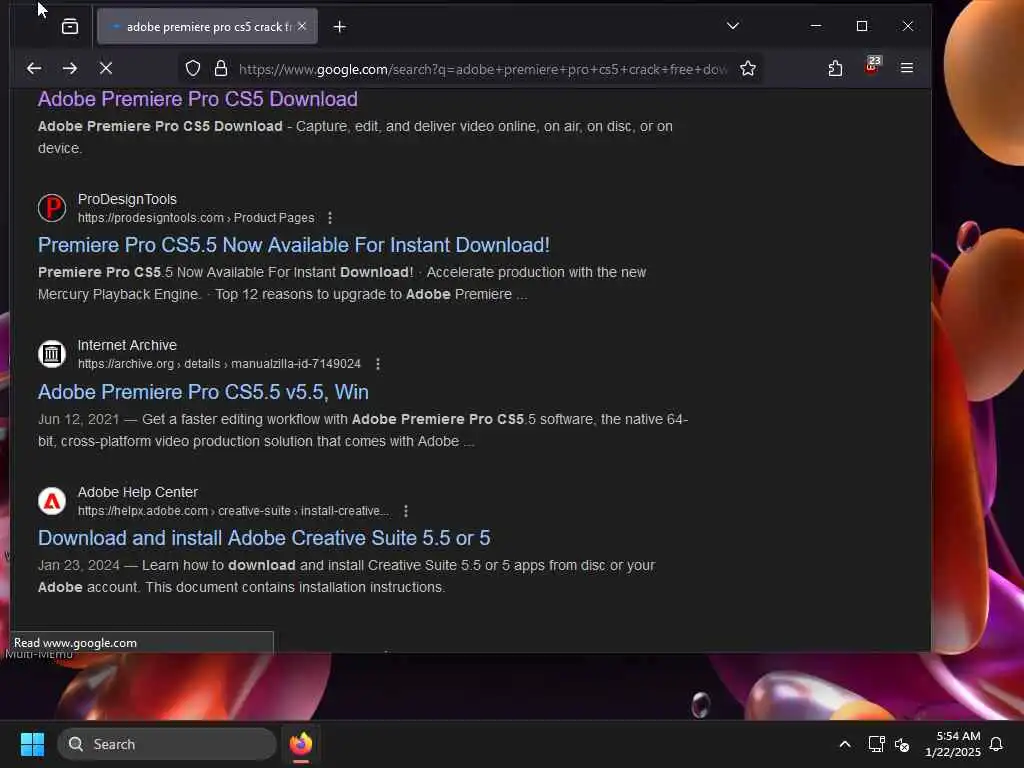View site security padlock info
Screen dimensions: 1024x768
point(221,68)
